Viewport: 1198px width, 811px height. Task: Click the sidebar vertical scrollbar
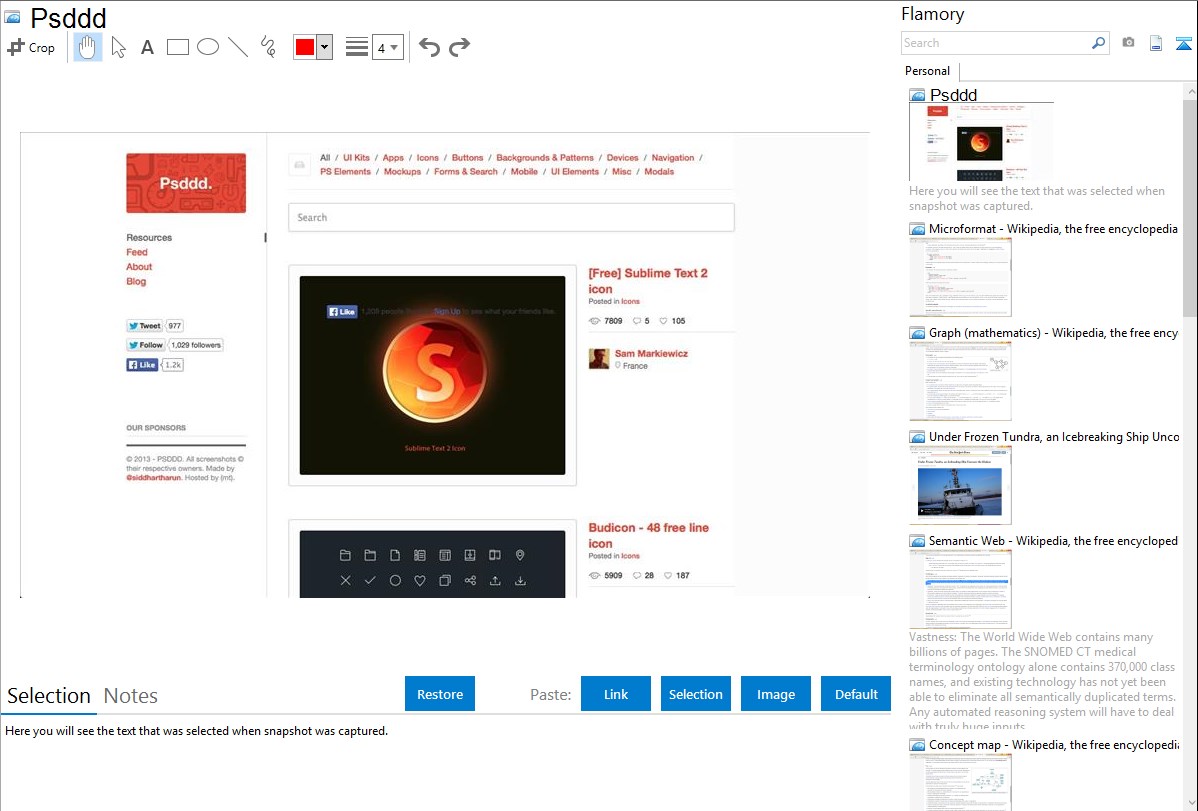1190,206
